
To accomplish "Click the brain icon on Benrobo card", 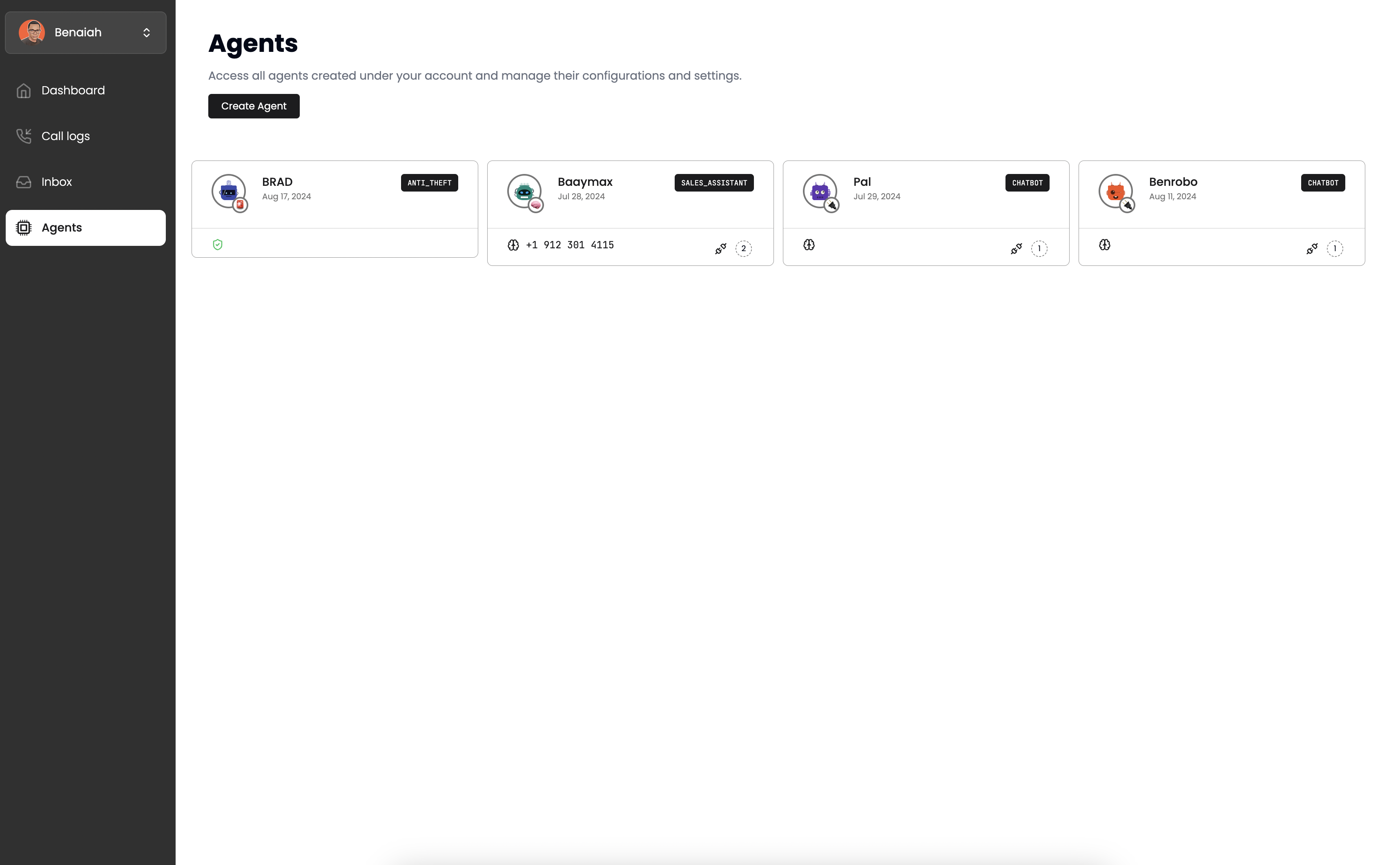I will pos(1105,245).
